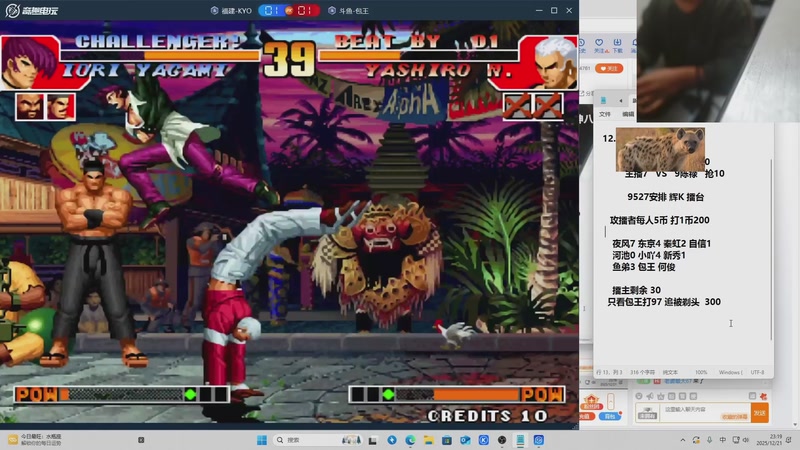Click the square icon left of the red flower

752,396
